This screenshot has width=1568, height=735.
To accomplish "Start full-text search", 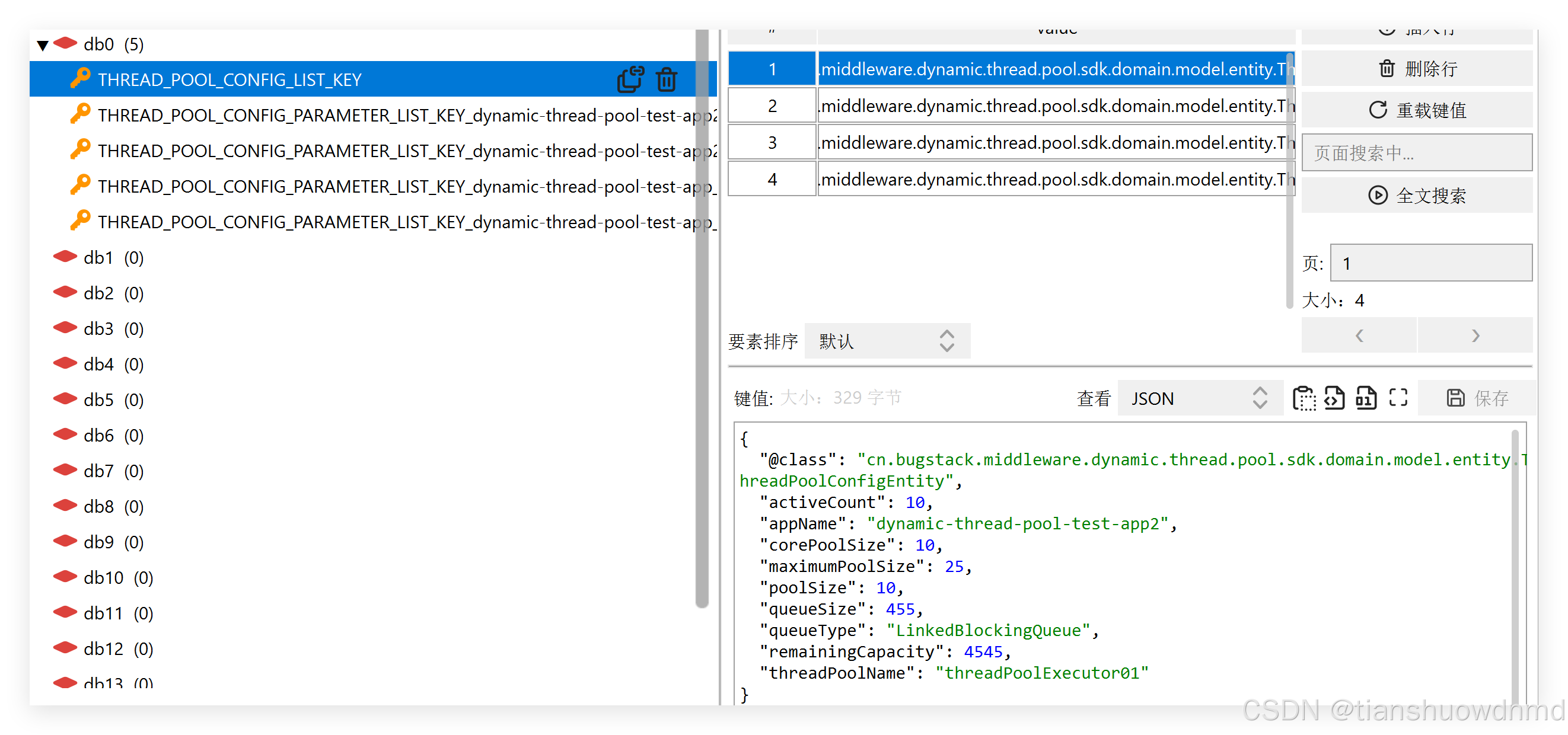I will tap(1416, 196).
